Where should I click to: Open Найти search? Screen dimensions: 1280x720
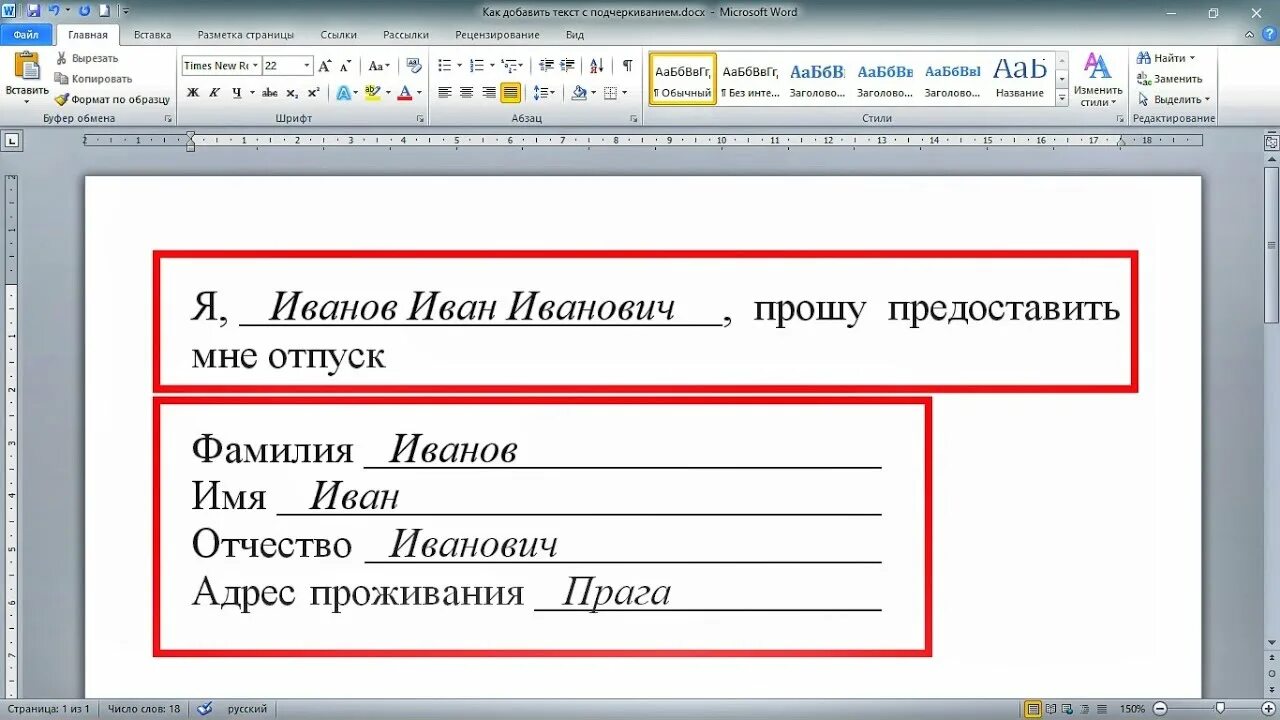[1165, 58]
